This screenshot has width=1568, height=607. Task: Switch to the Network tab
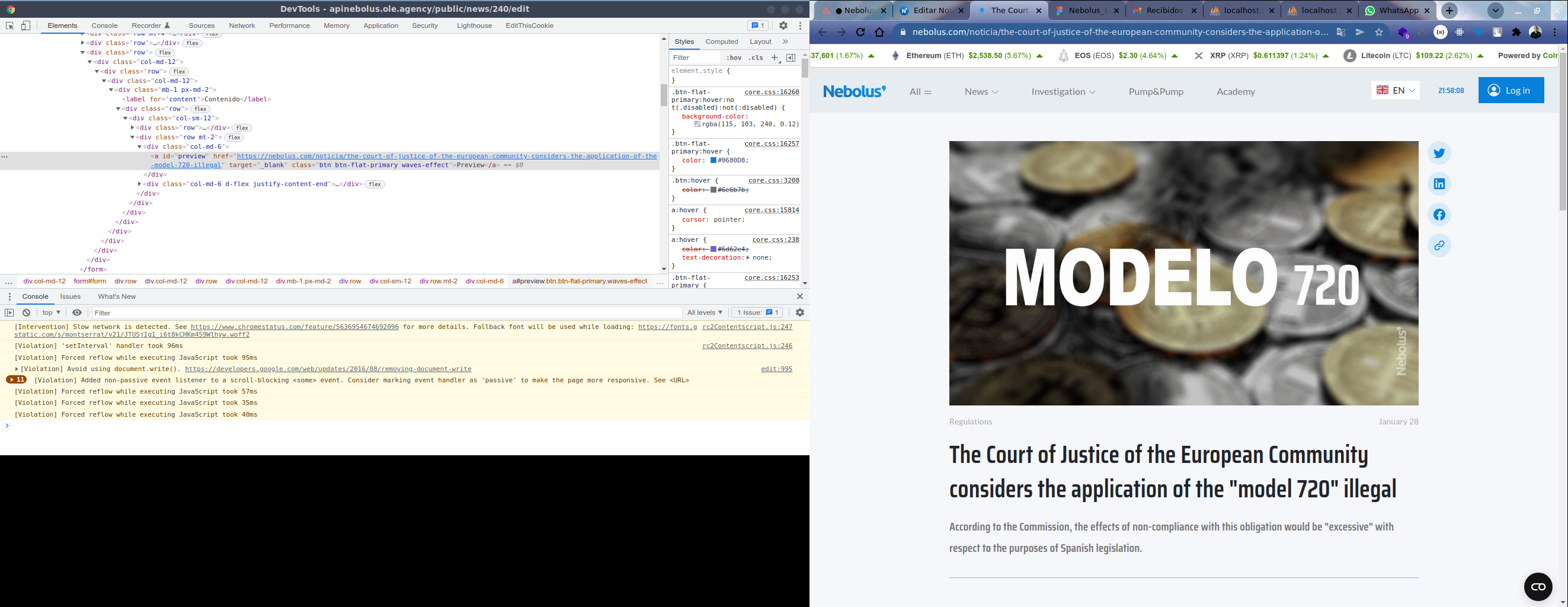[242, 25]
